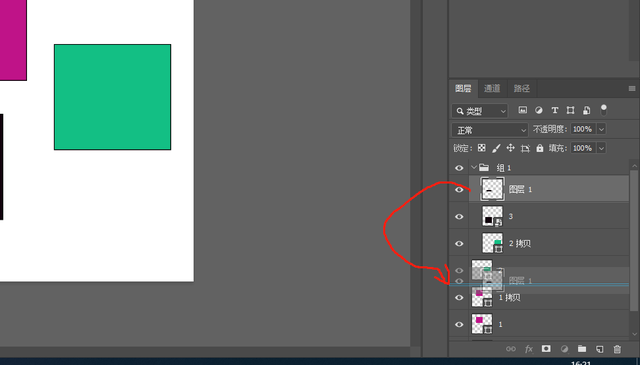
Task: Click the lock all padlock icon
Action: point(540,148)
